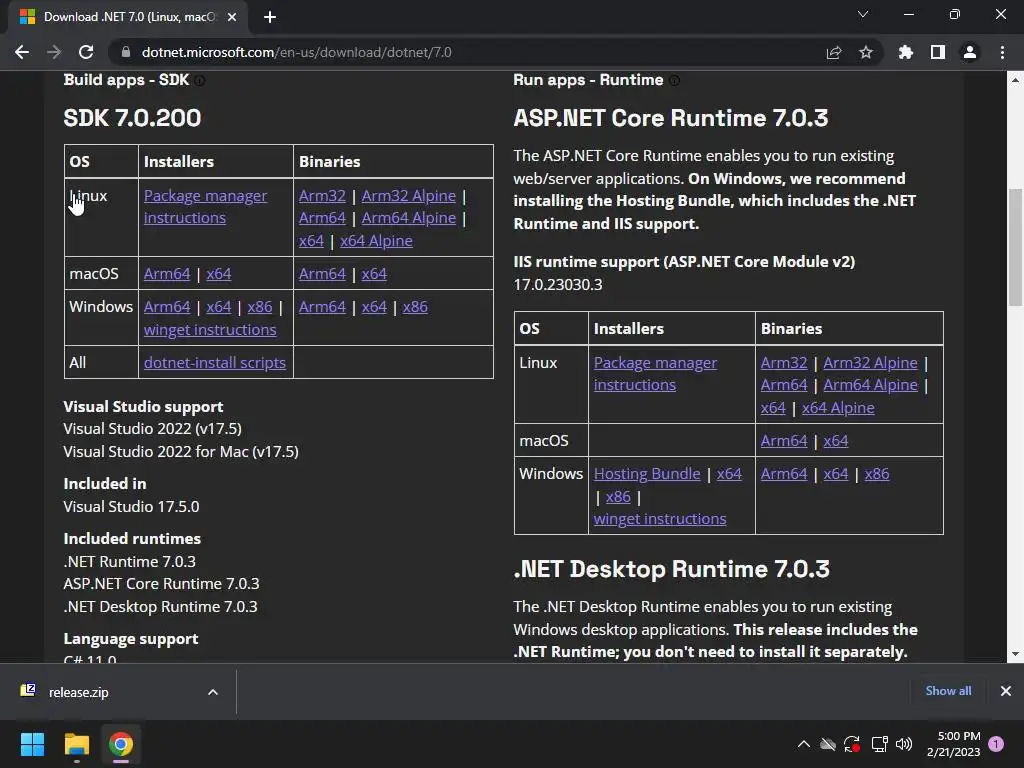1024x768 pixels.
Task: Open the tab search dropdown
Action: click(863, 14)
